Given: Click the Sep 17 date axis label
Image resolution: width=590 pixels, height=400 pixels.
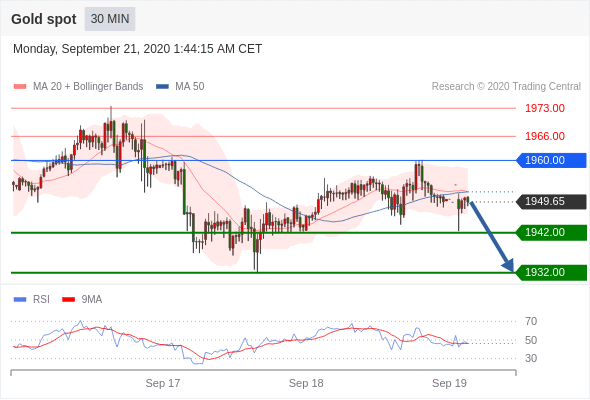Looking at the screenshot, I should point(163,383).
